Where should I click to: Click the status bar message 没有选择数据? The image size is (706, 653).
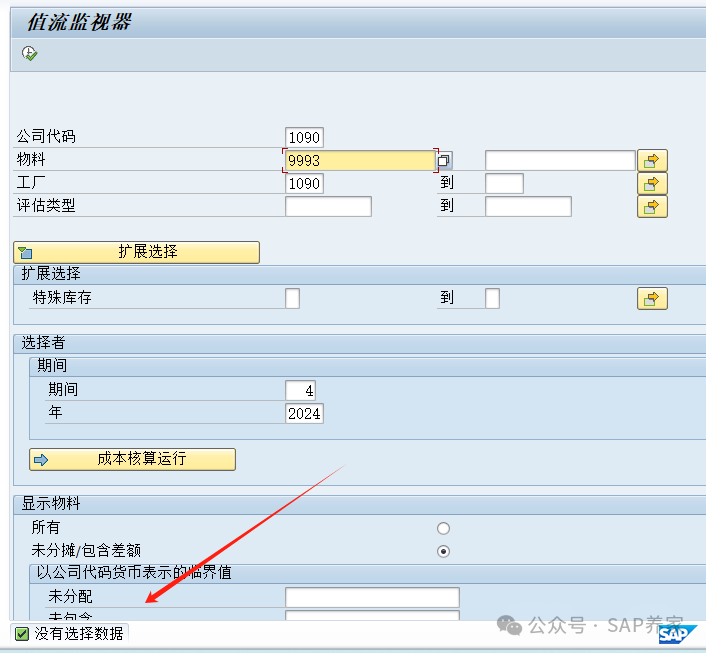79,634
